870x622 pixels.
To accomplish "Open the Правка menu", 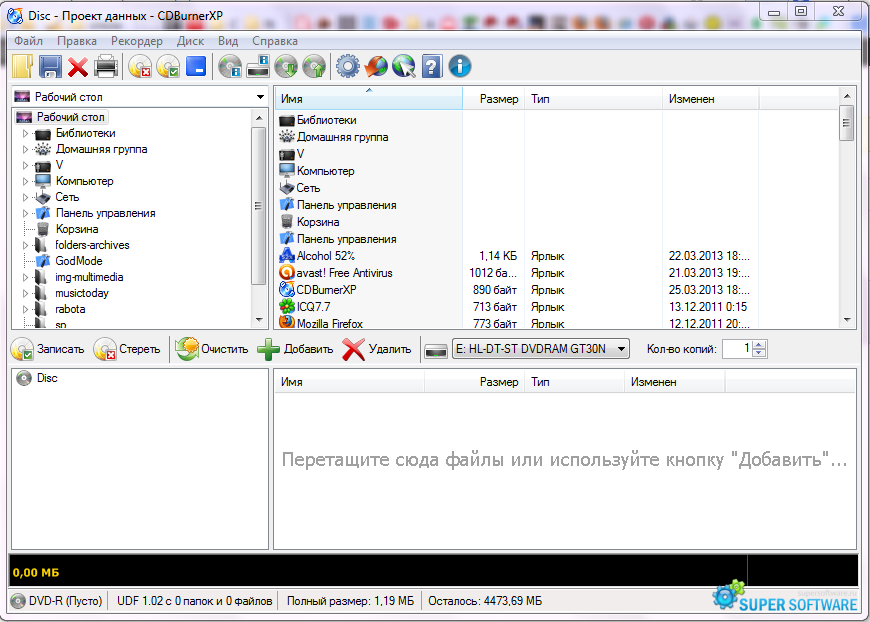I will [x=77, y=41].
